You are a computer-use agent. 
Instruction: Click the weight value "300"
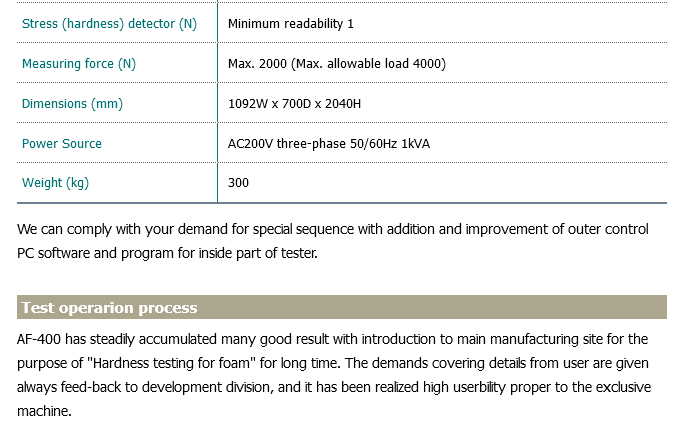click(x=239, y=183)
